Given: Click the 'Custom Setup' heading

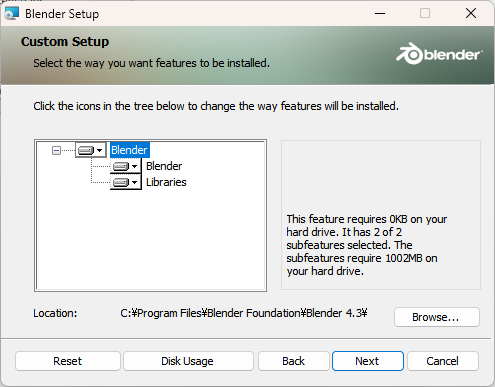Looking at the screenshot, I should click(65, 42).
